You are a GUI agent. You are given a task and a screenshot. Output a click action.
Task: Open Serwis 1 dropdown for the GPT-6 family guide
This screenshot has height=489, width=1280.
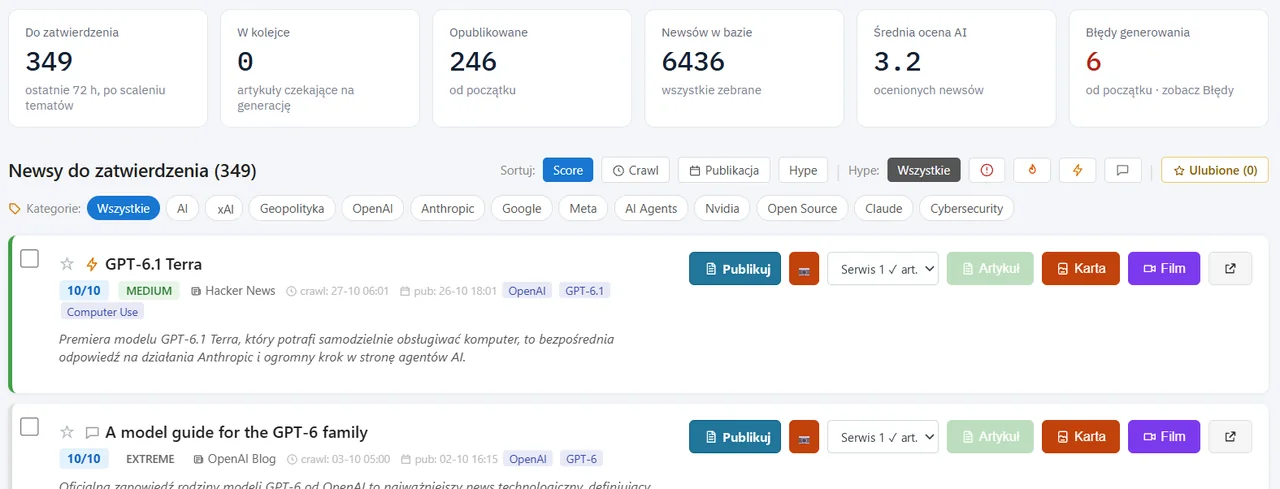(x=883, y=437)
